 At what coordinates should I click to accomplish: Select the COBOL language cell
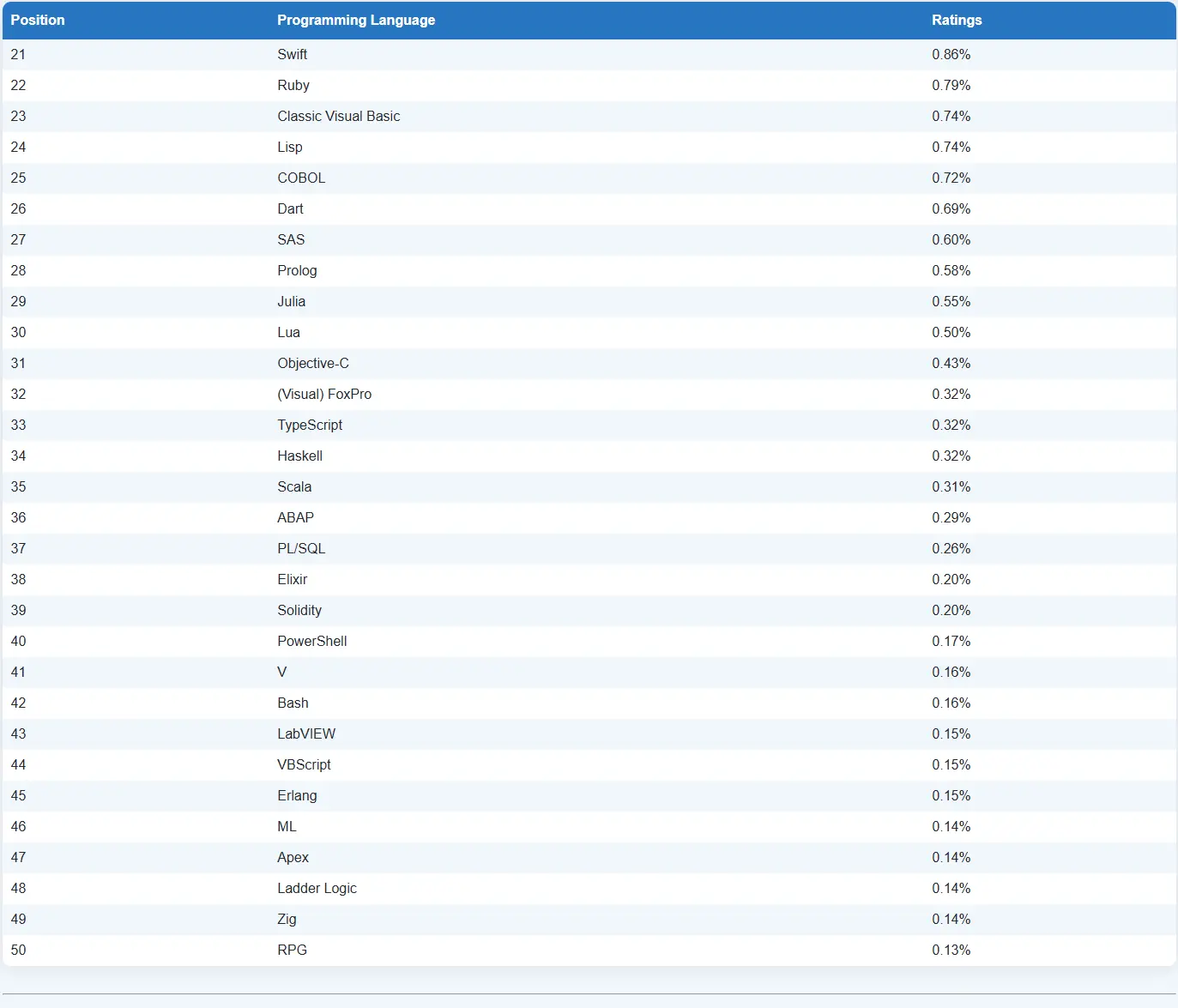pyautogui.click(x=301, y=178)
